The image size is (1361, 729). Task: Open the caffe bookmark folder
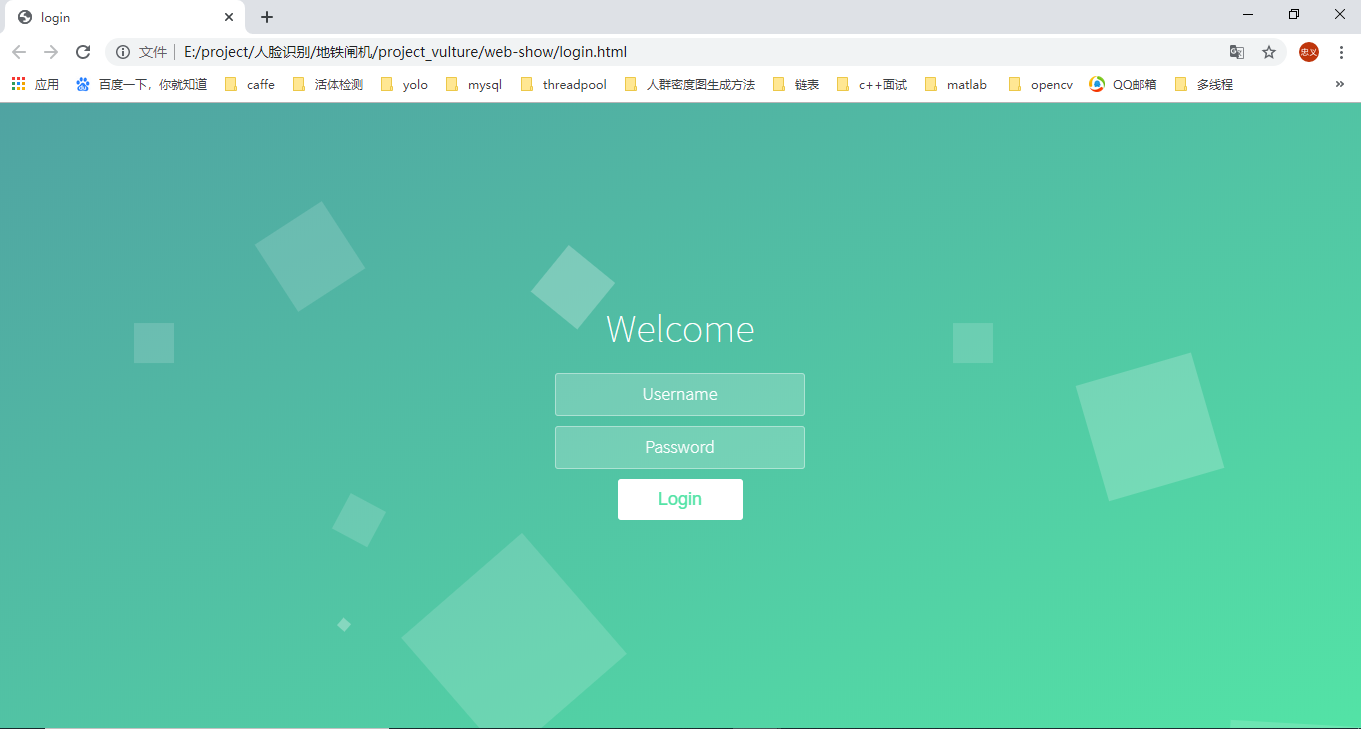[250, 85]
